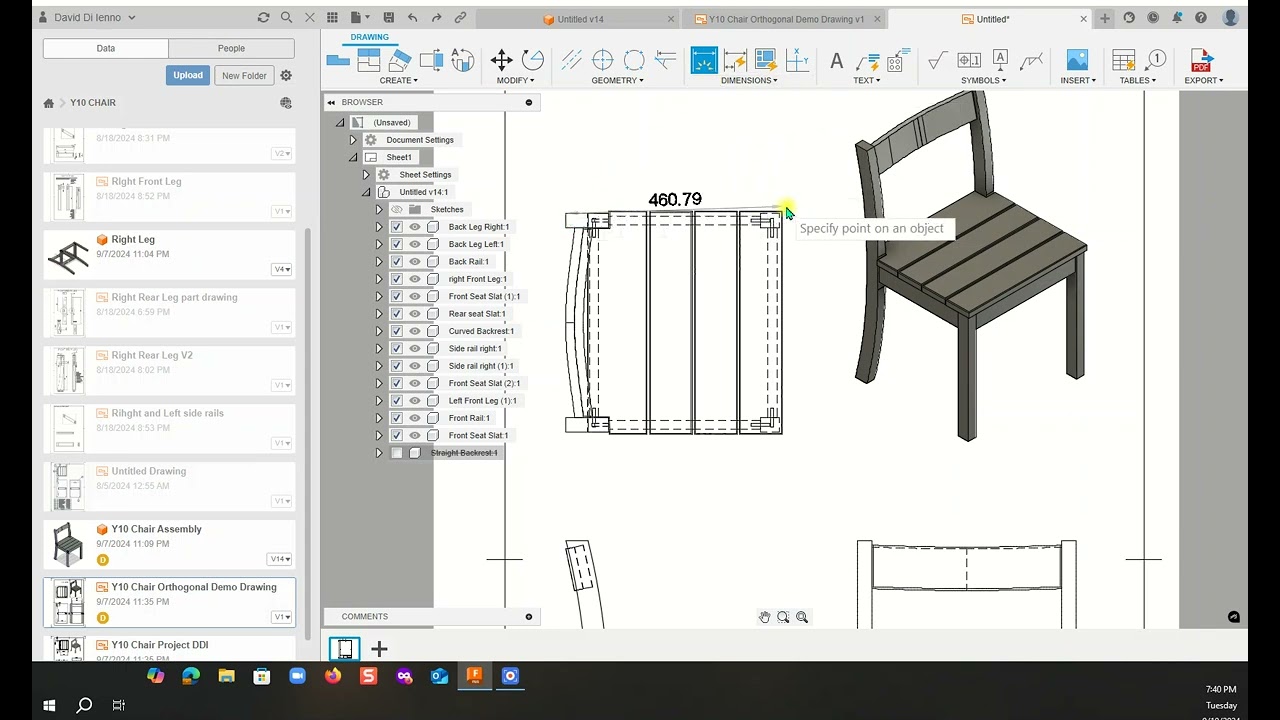Open the SYMBOLS dropdown menu
Viewport: 1280px width, 720px height.
click(x=984, y=80)
